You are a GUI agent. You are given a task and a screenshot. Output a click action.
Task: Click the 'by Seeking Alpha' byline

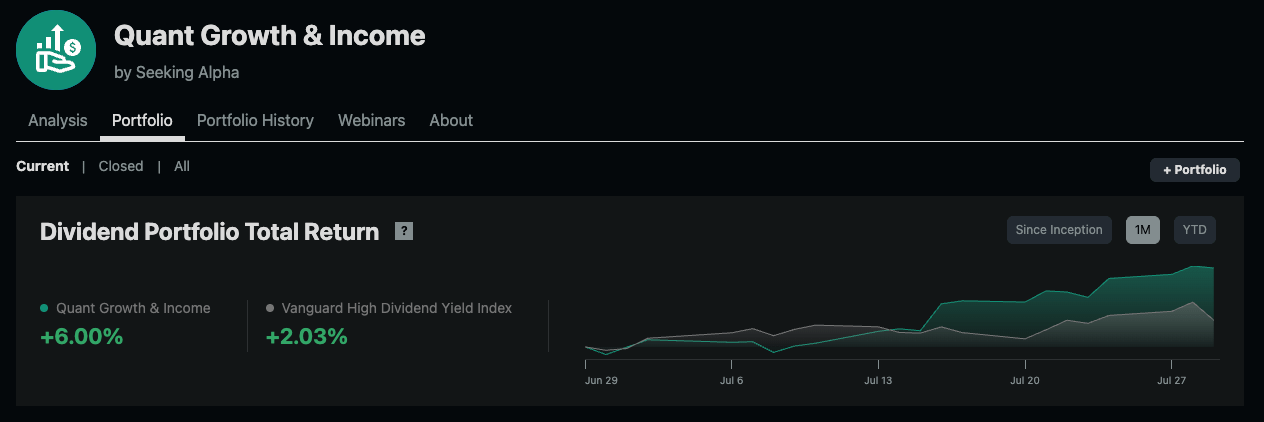click(x=177, y=73)
